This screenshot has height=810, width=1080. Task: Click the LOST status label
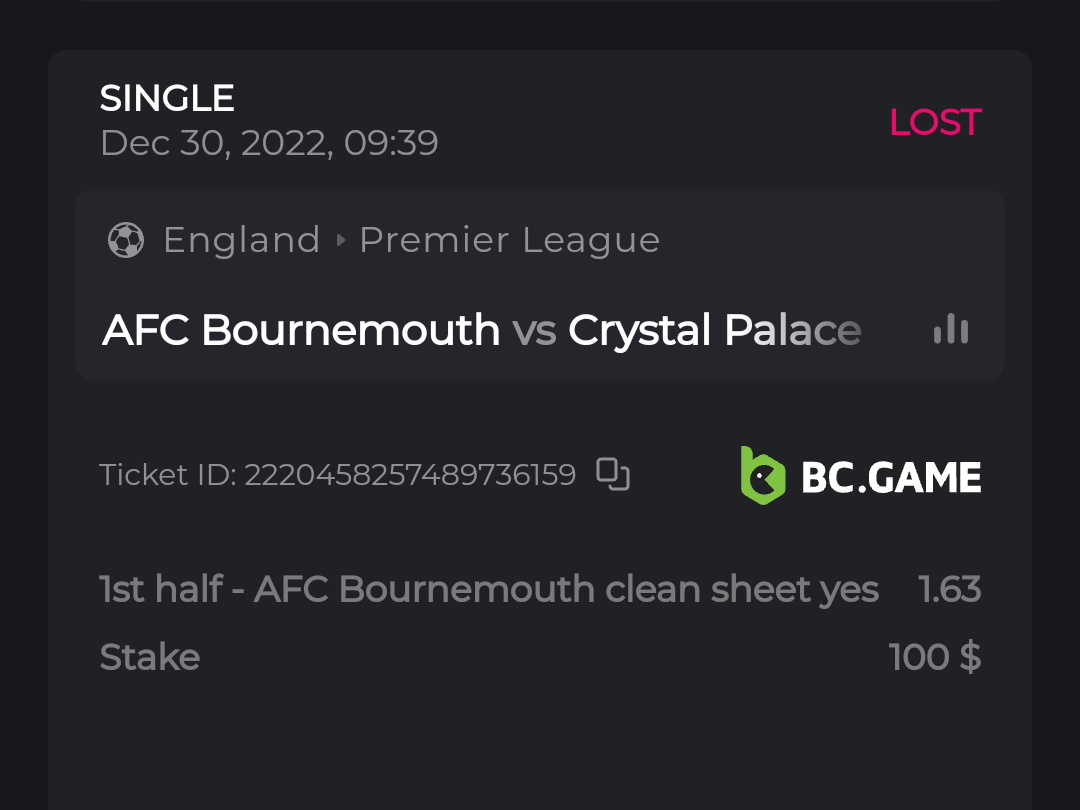(934, 122)
